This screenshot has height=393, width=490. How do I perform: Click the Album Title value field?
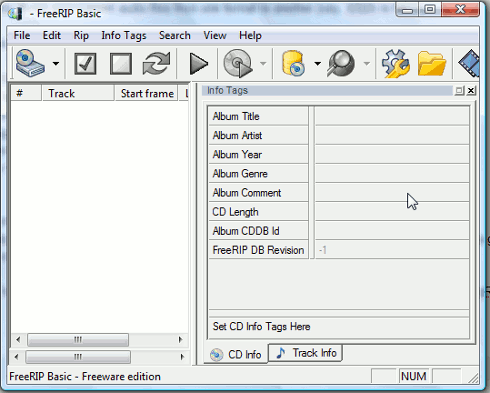tap(392, 116)
